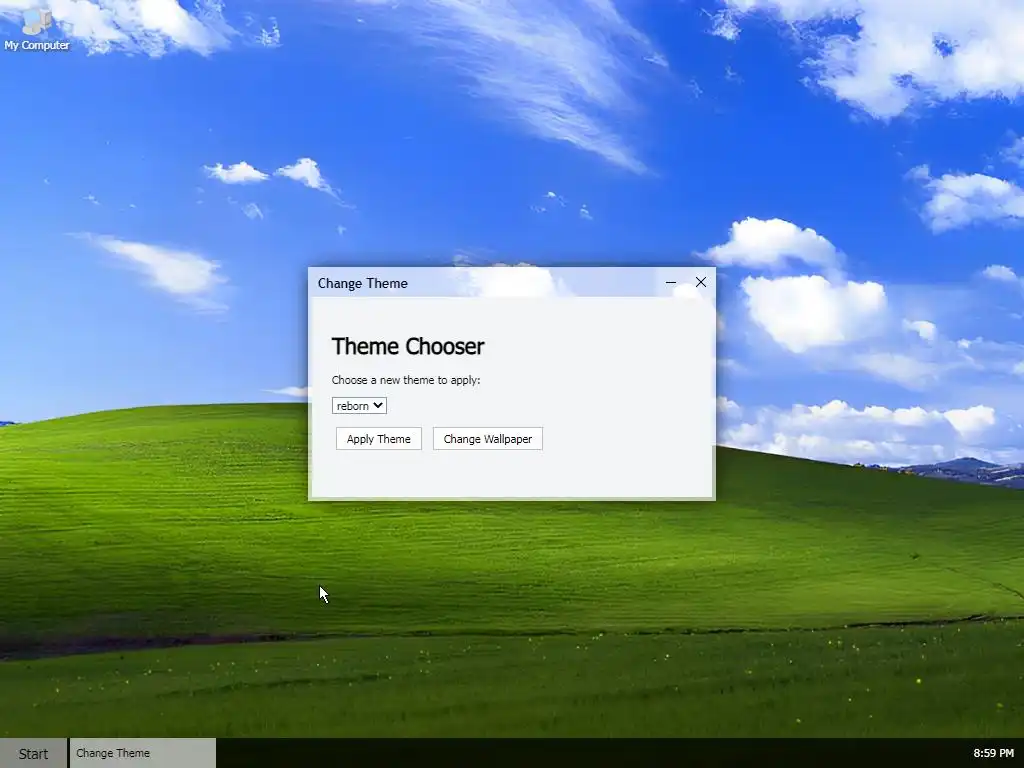Select Change Theme taskbar item
The image size is (1024, 768).
pos(142,753)
